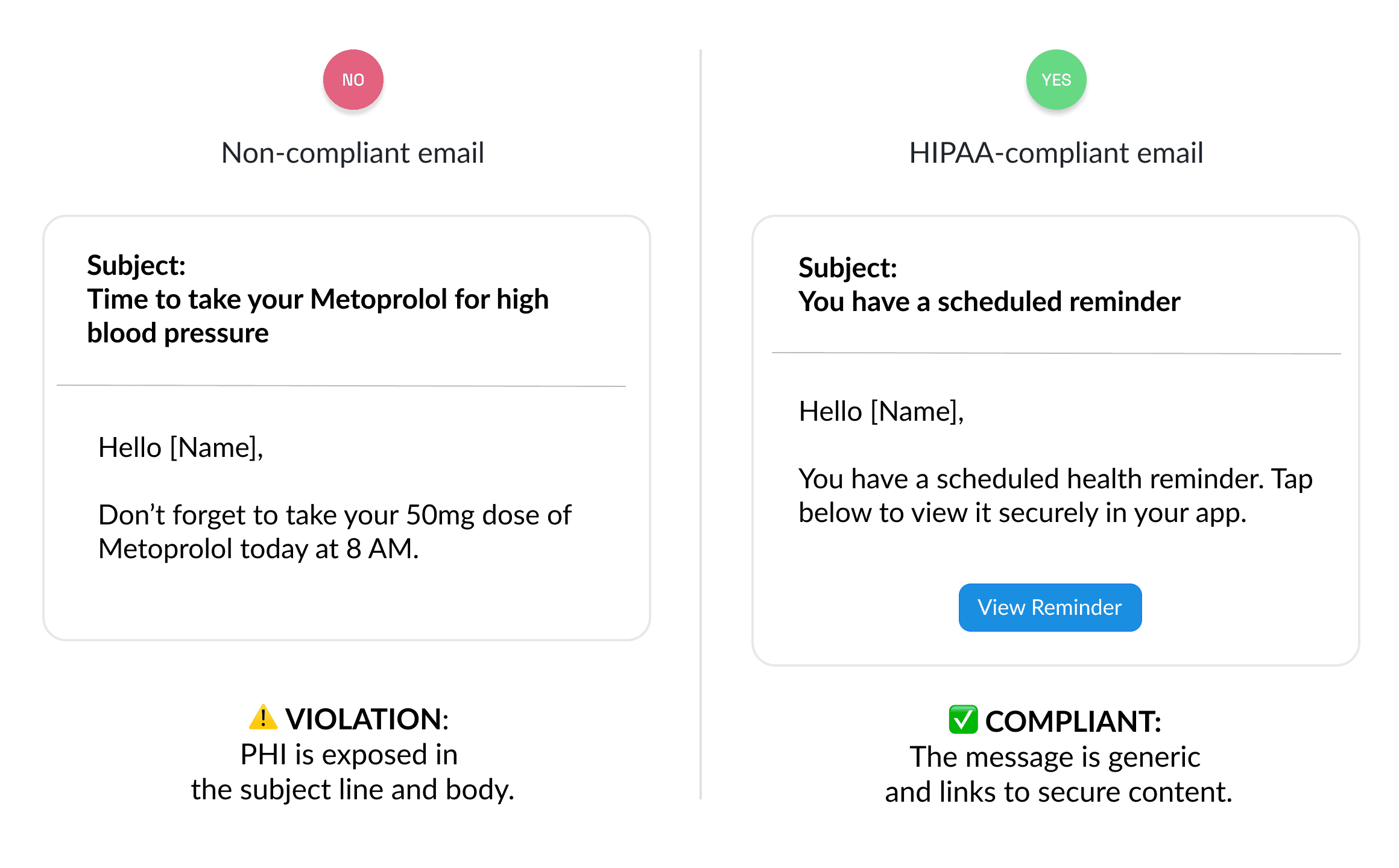Click the green YES badge
Image resolution: width=1399 pixels, height=868 pixels.
1056,80
